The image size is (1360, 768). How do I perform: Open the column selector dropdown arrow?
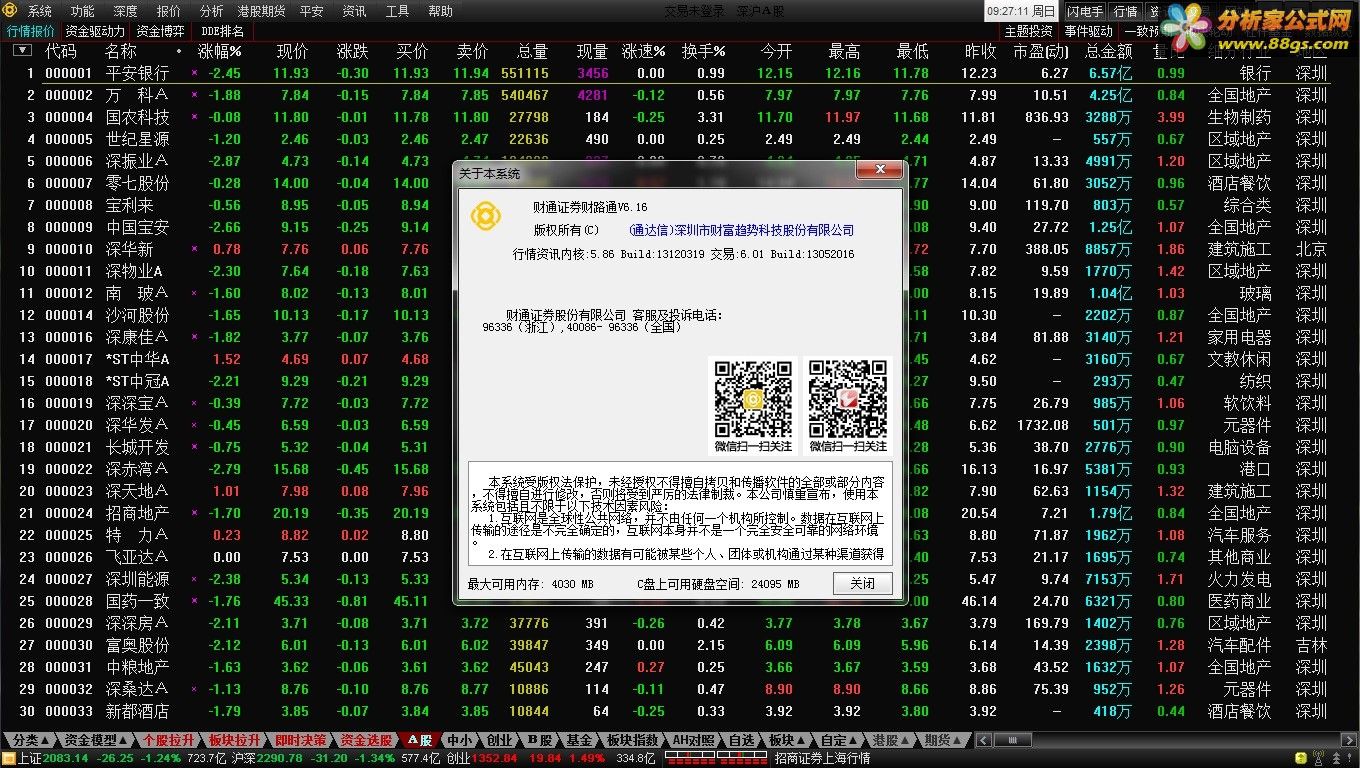pos(22,50)
